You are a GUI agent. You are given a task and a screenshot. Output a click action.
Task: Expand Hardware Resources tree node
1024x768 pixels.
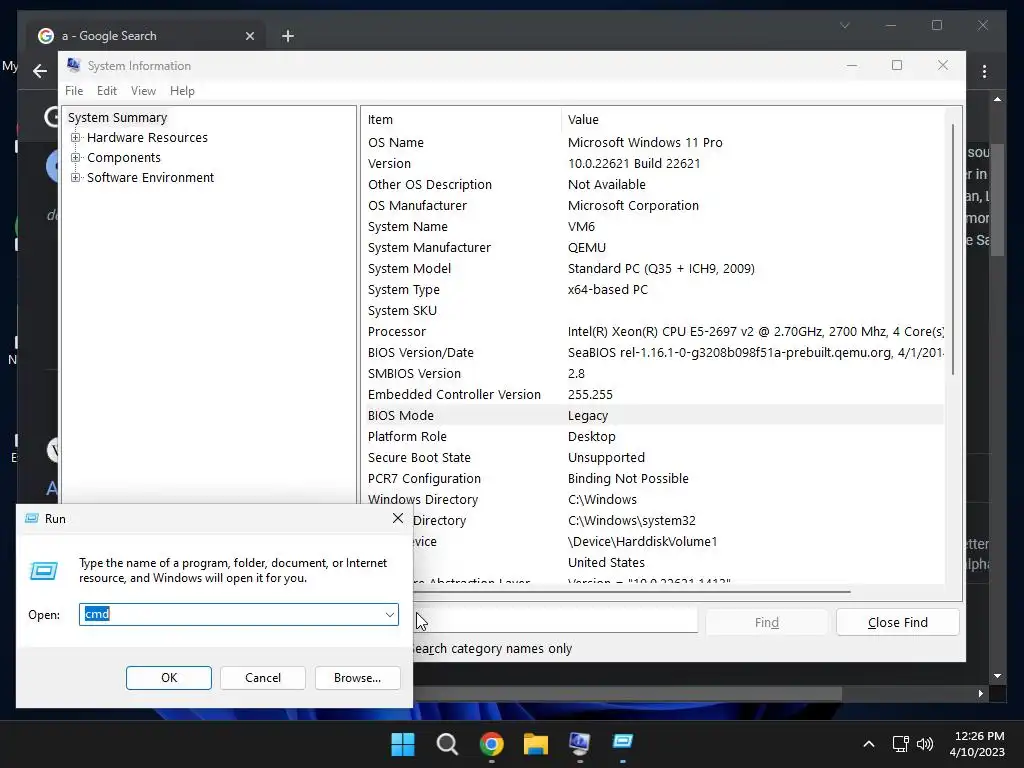point(76,138)
